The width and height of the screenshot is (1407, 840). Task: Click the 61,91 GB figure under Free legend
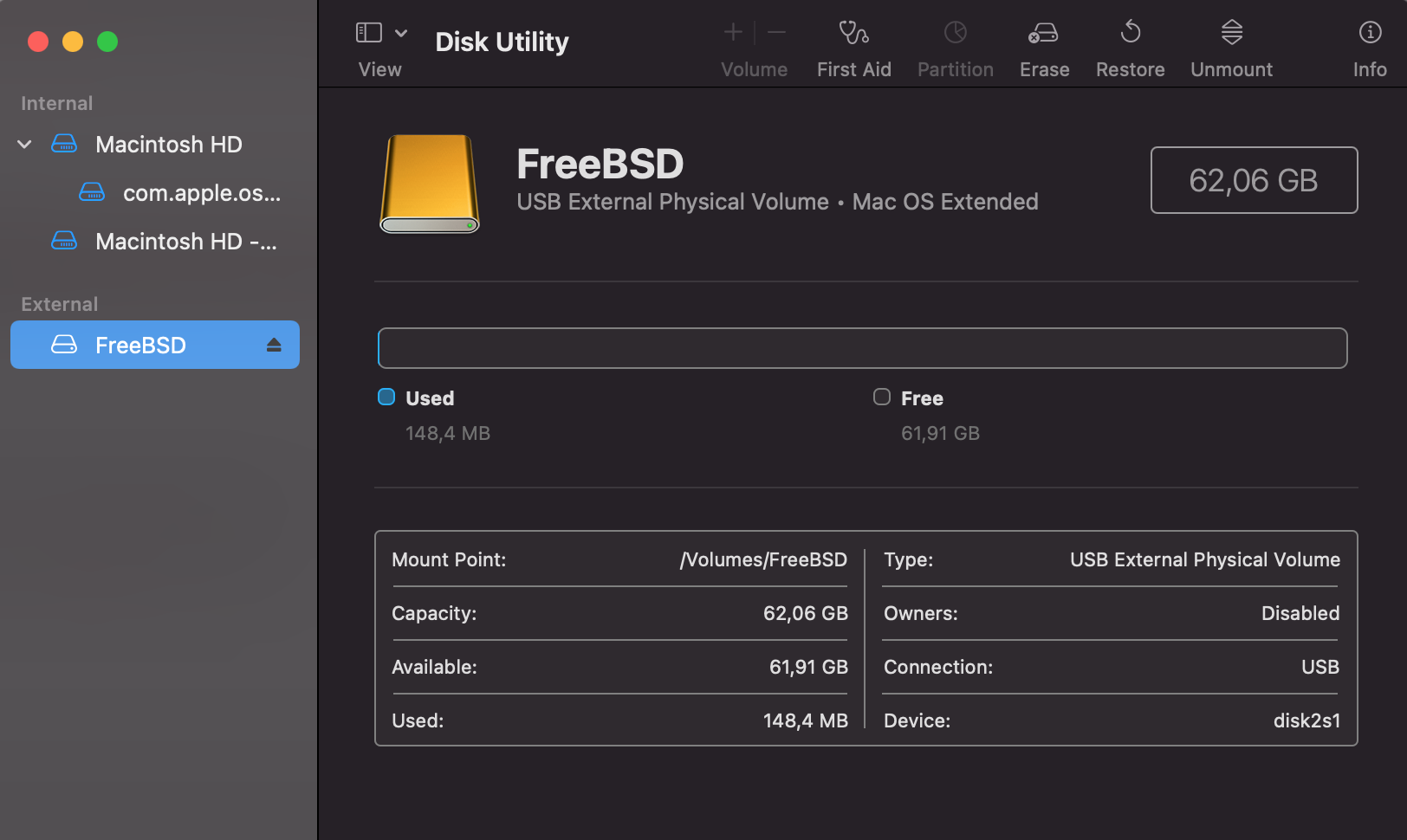click(x=940, y=434)
